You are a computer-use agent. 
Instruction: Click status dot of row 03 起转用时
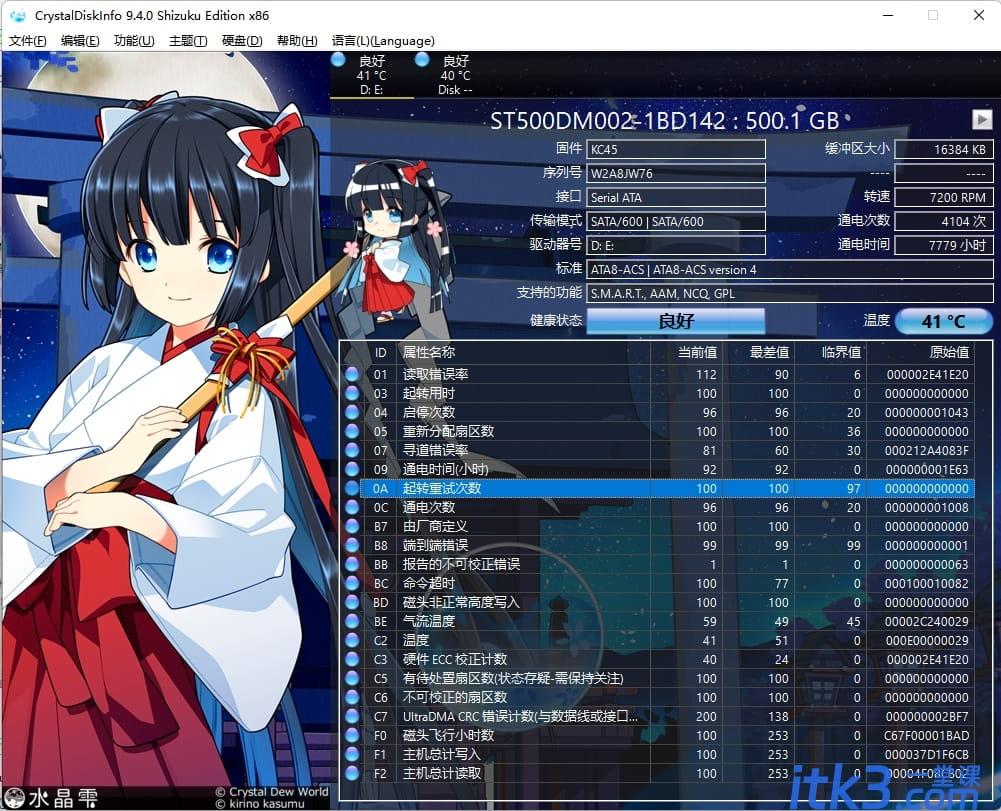point(352,393)
